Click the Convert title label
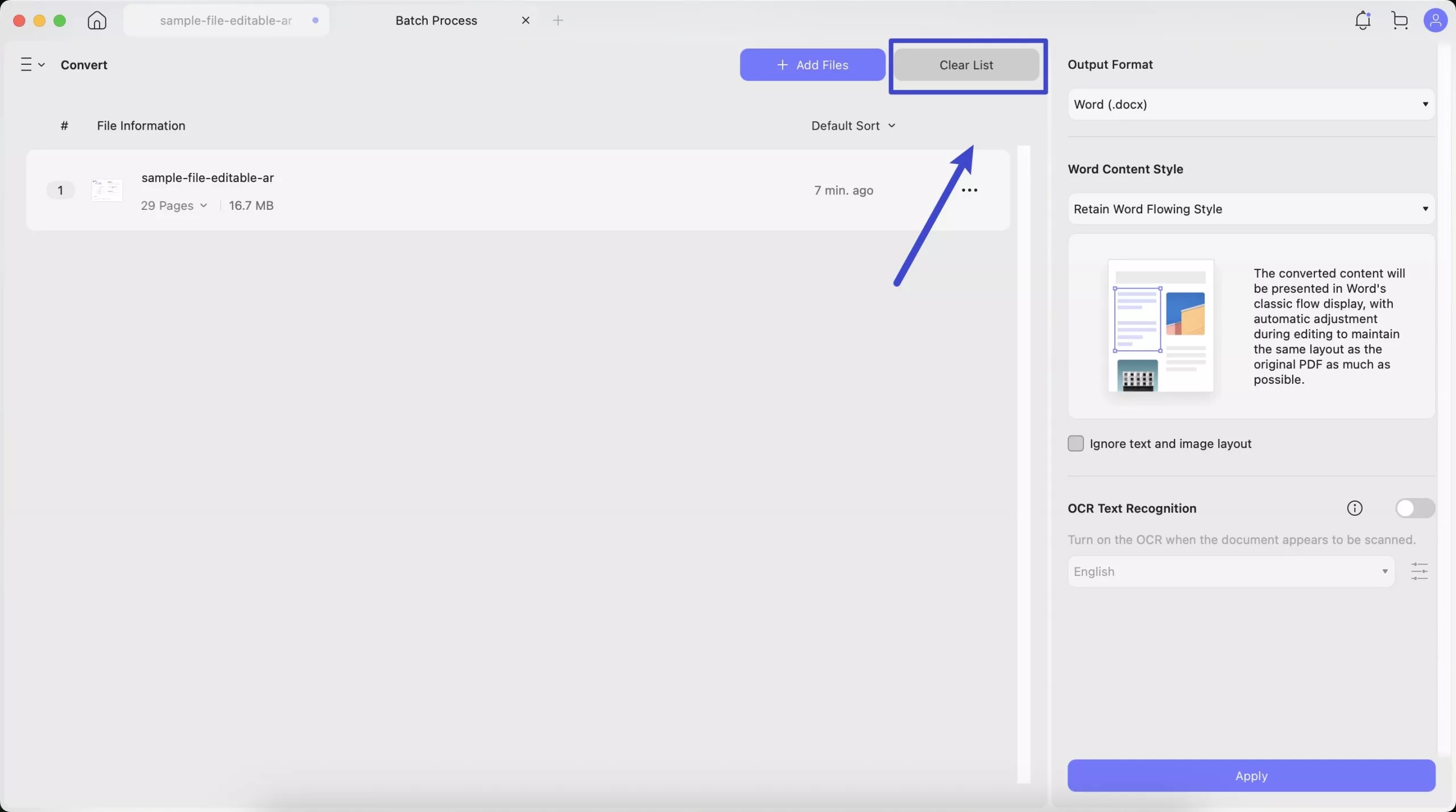The image size is (1456, 812). point(84,64)
